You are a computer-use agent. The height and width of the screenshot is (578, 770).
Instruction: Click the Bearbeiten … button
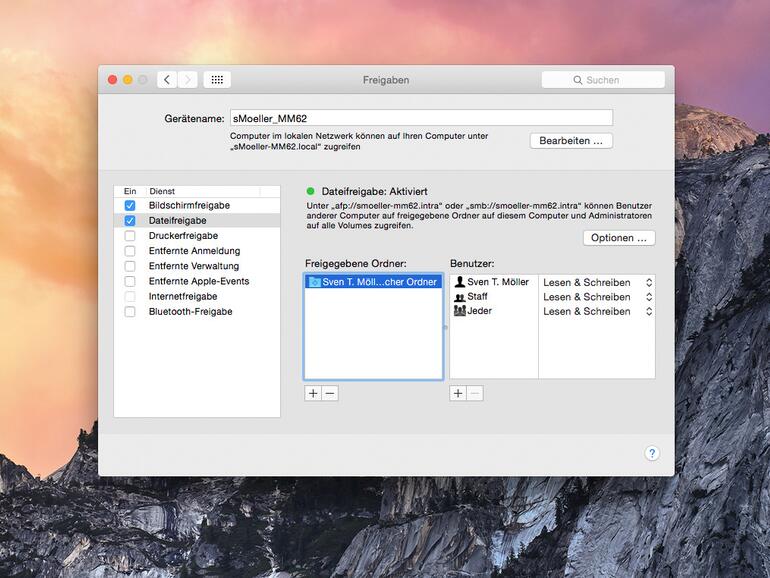[571, 141]
